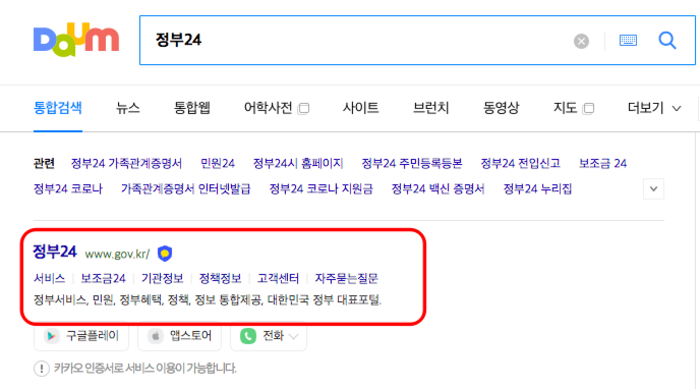Open the Daum logo home page
Image resolution: width=700 pixels, height=389 pixels.
click(76, 40)
